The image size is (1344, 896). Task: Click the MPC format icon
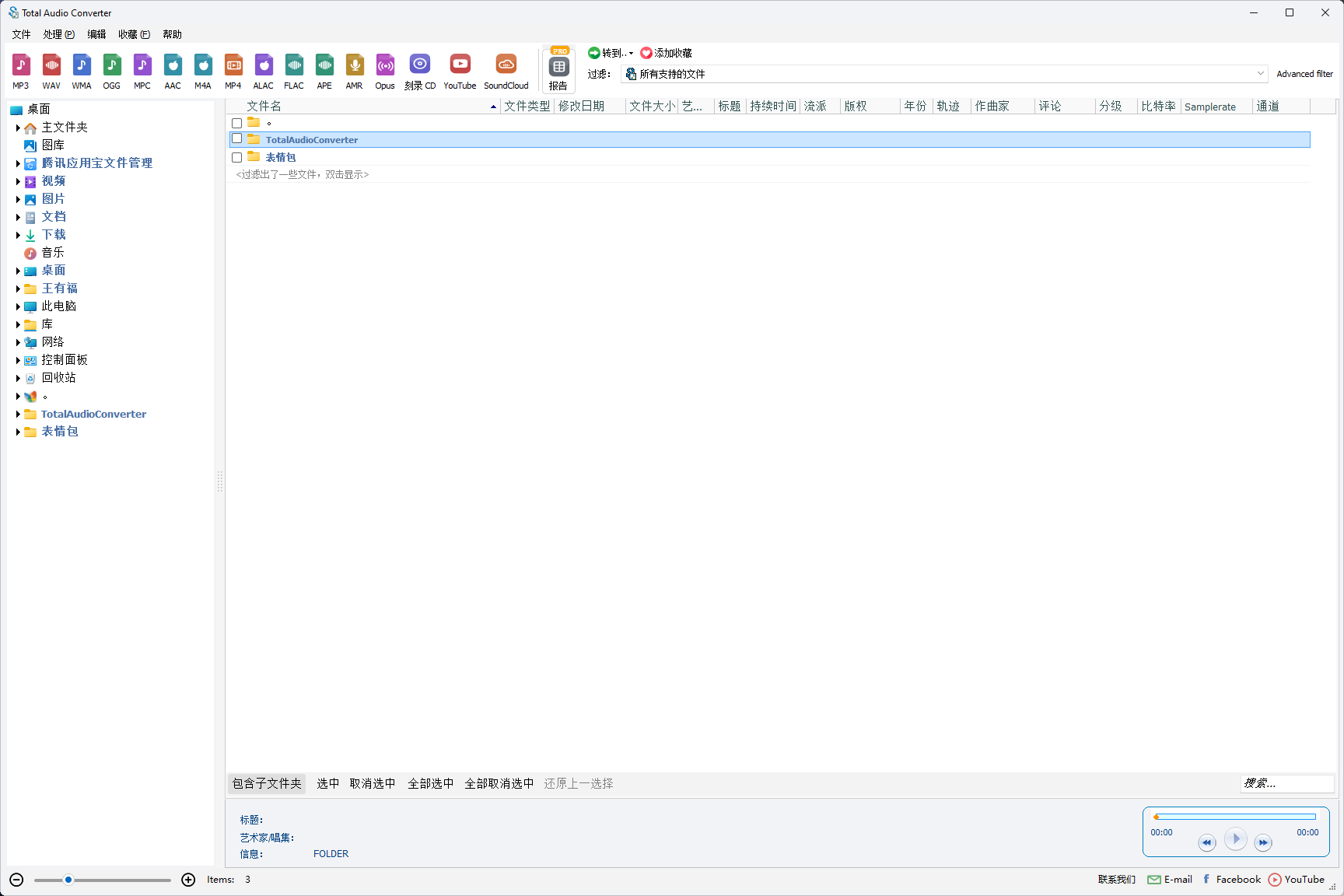(142, 72)
